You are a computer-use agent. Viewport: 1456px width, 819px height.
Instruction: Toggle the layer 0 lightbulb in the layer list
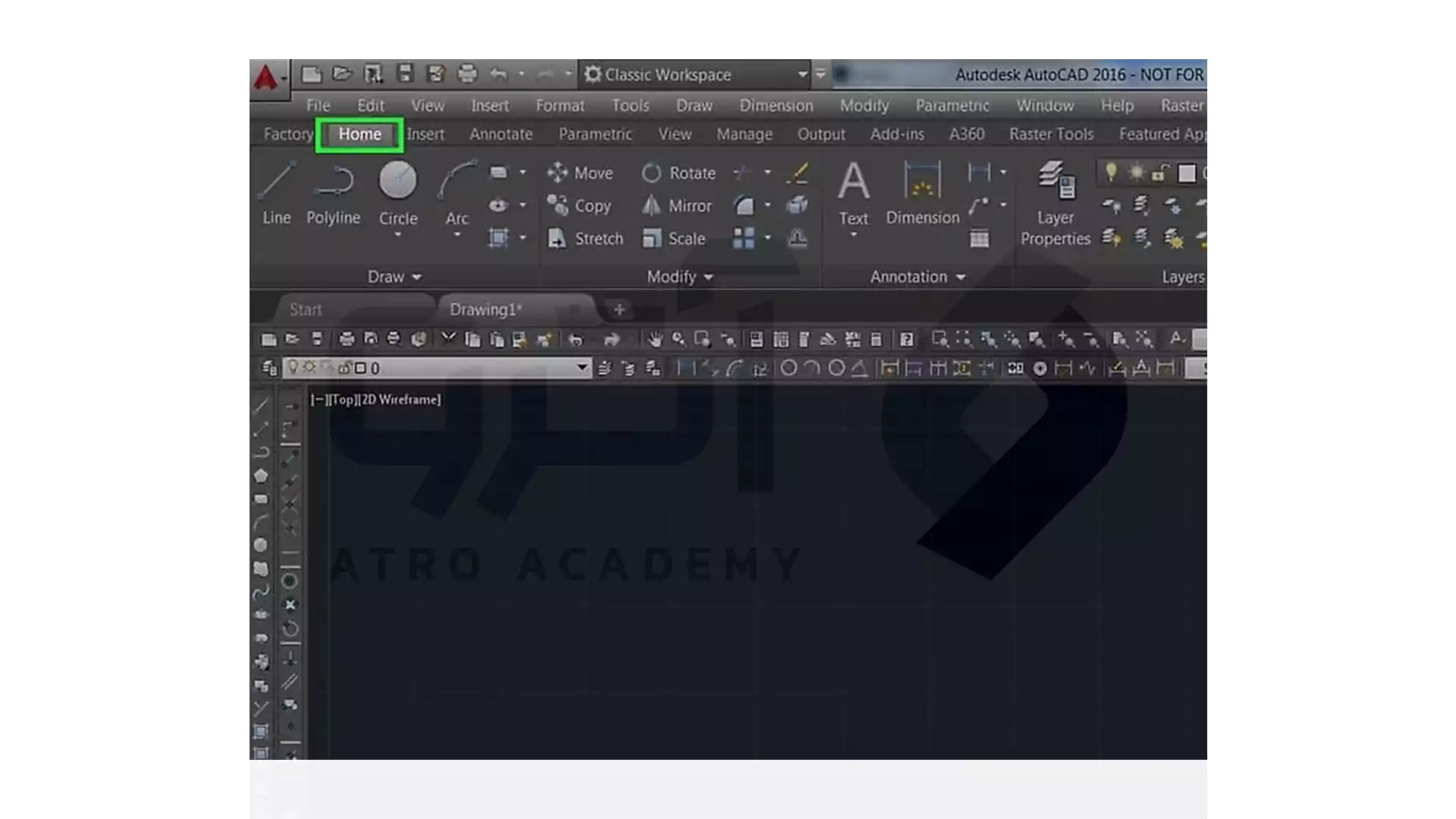(x=293, y=368)
